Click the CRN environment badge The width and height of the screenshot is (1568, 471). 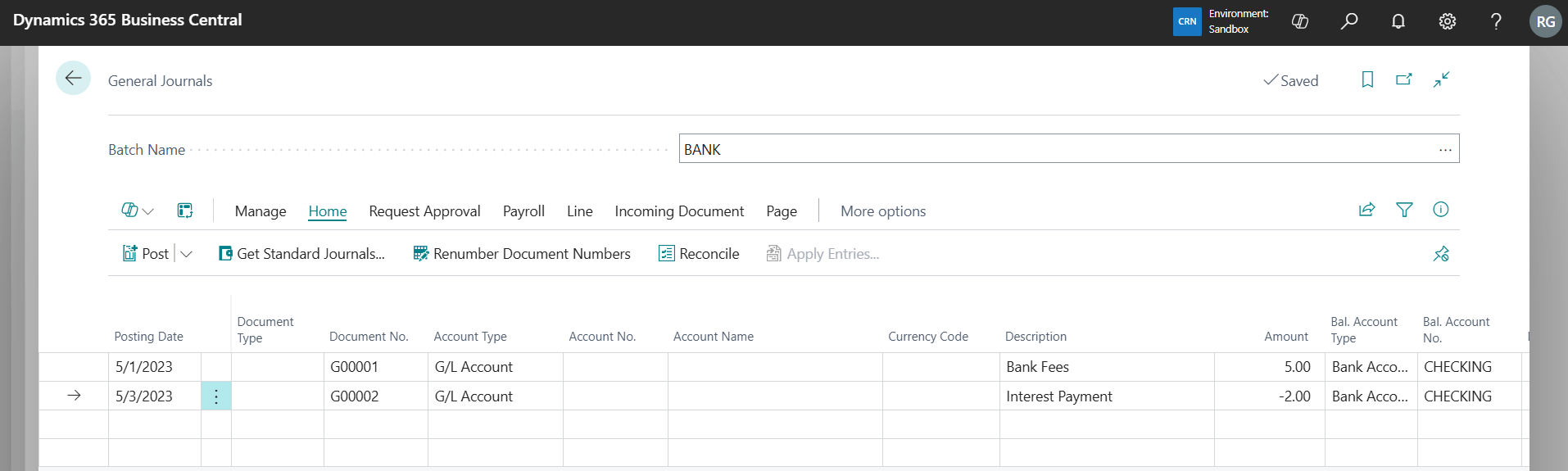tap(1187, 22)
